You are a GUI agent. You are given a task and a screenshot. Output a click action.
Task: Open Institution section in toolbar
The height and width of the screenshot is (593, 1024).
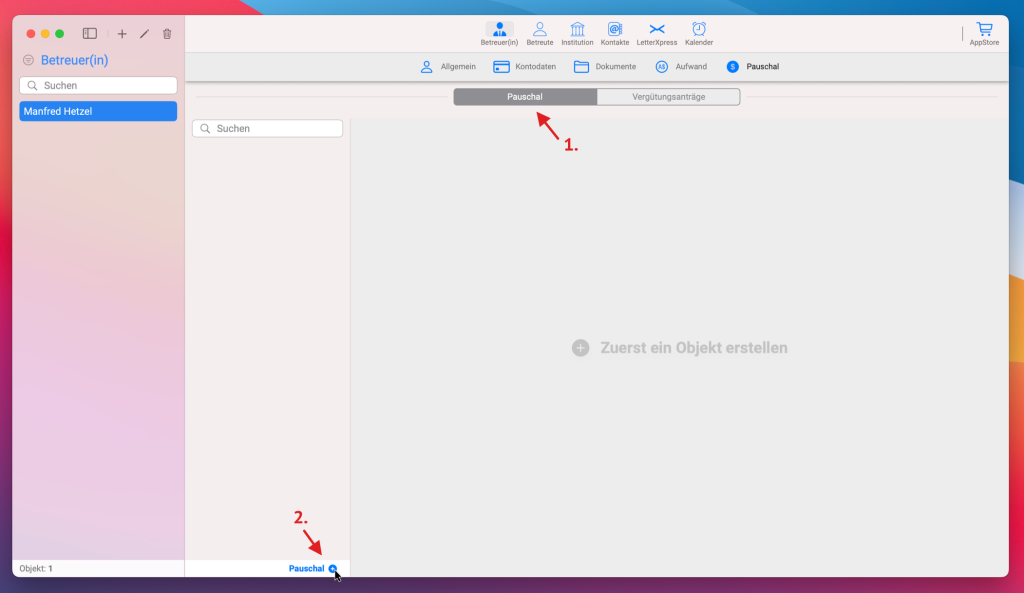click(577, 34)
